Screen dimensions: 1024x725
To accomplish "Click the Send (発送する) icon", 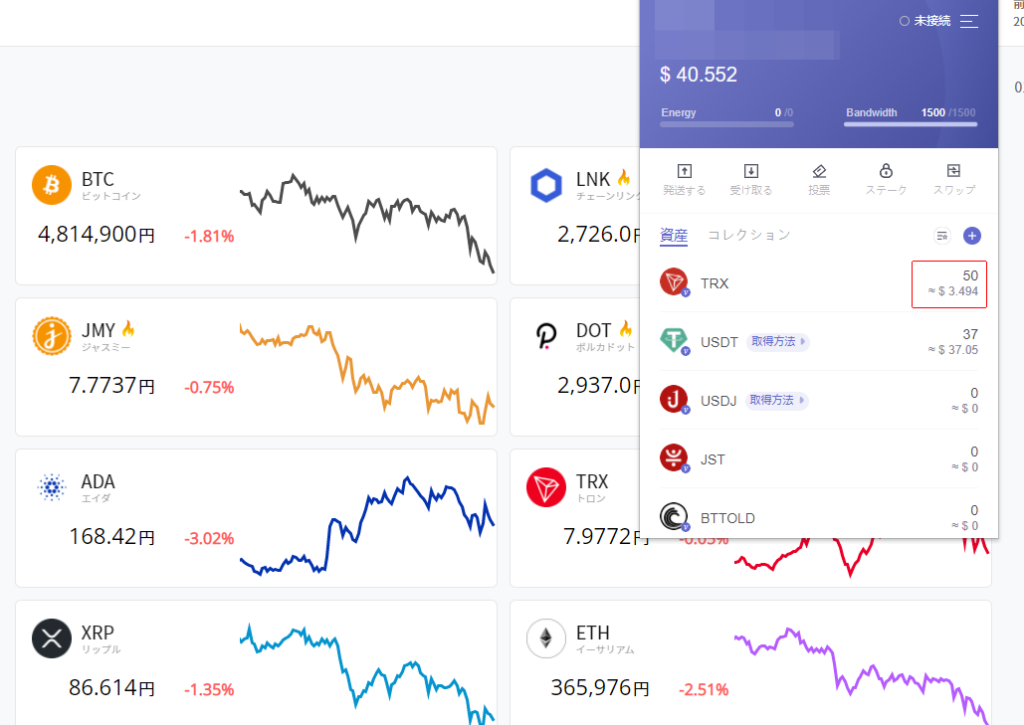I will click(684, 172).
